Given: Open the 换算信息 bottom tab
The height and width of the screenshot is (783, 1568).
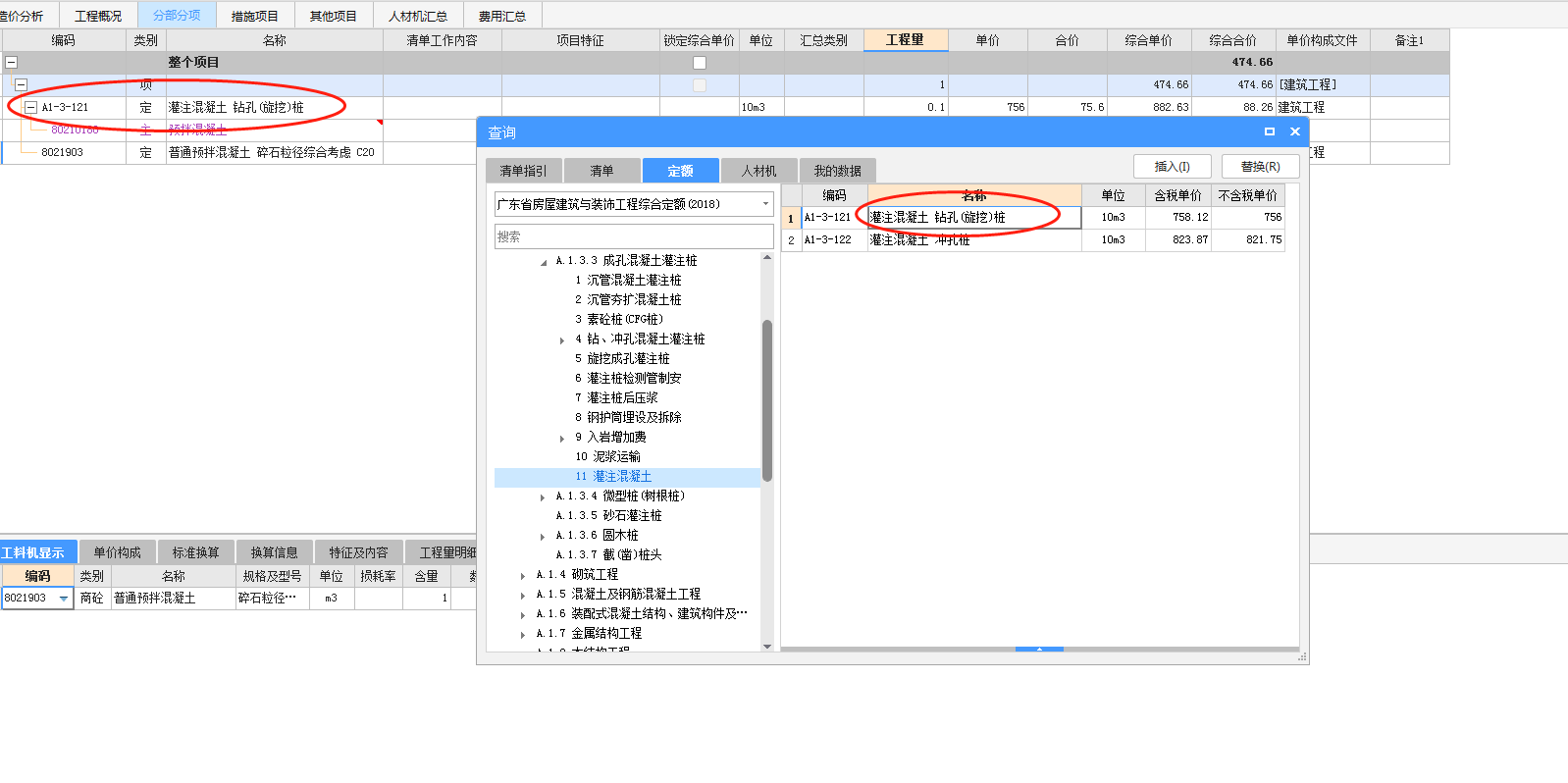Looking at the screenshot, I should click(275, 552).
